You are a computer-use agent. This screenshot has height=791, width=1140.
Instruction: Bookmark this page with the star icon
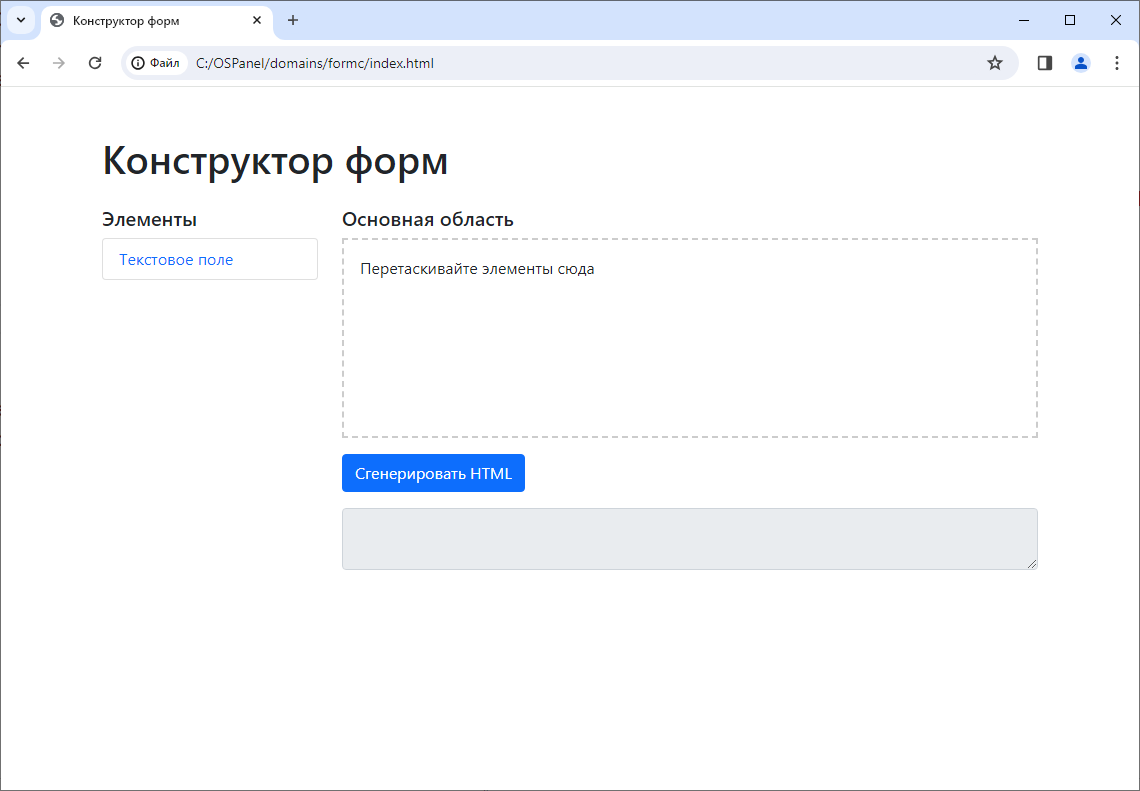pyautogui.click(x=995, y=63)
